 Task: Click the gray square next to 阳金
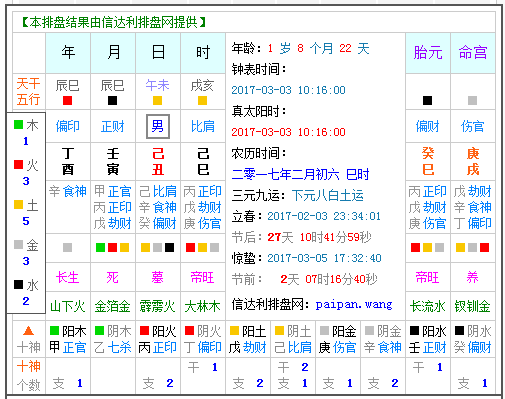pyautogui.click(x=324, y=331)
